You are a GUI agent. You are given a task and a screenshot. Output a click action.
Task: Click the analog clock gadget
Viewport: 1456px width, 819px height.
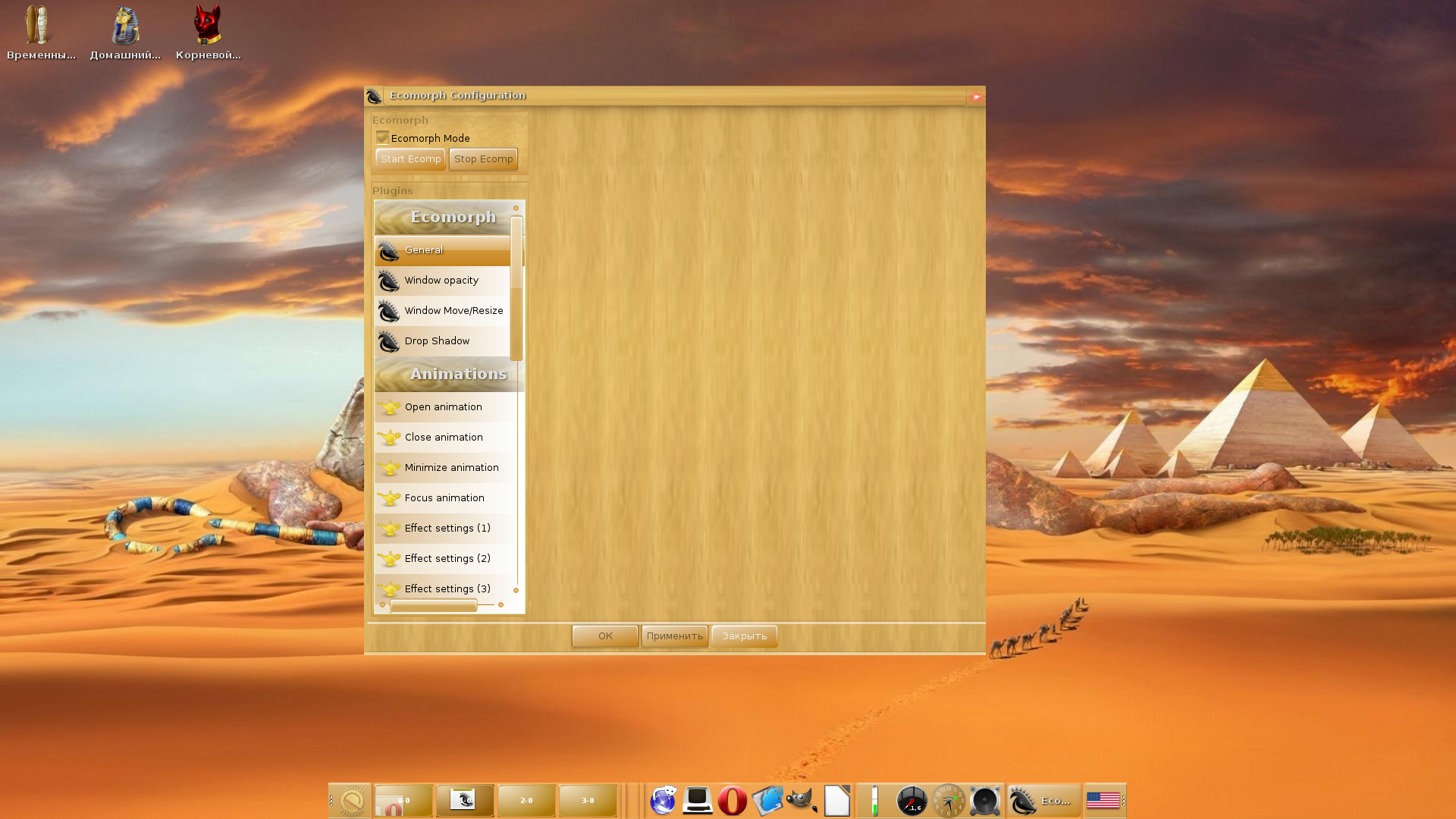[x=948, y=801]
